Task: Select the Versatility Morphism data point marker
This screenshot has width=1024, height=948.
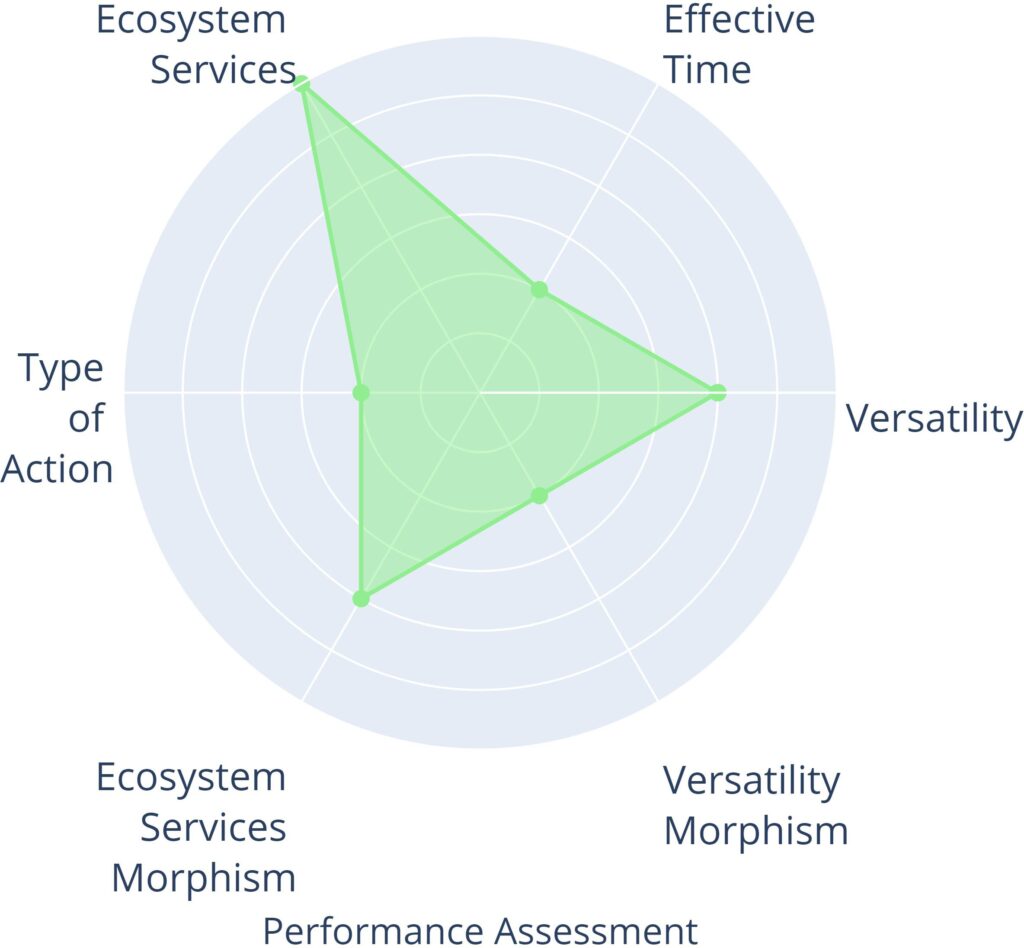Action: click(x=540, y=495)
